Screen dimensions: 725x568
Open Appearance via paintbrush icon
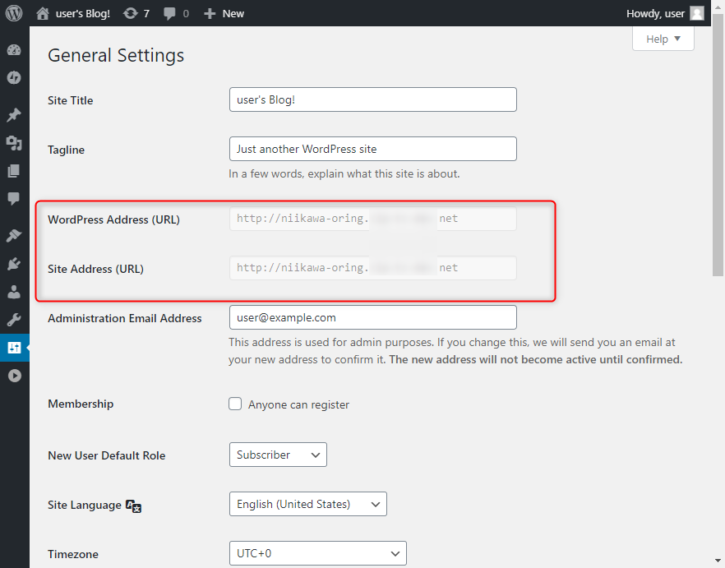pos(14,235)
